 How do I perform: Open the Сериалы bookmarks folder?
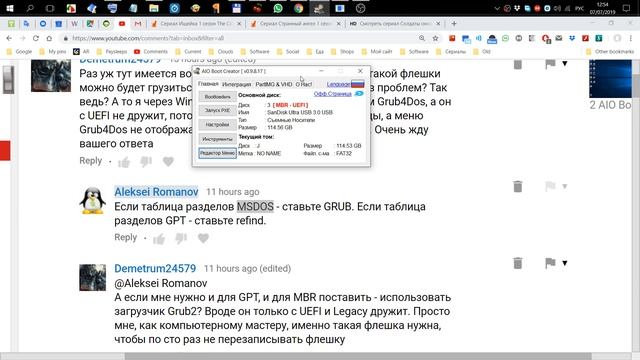[451, 51]
